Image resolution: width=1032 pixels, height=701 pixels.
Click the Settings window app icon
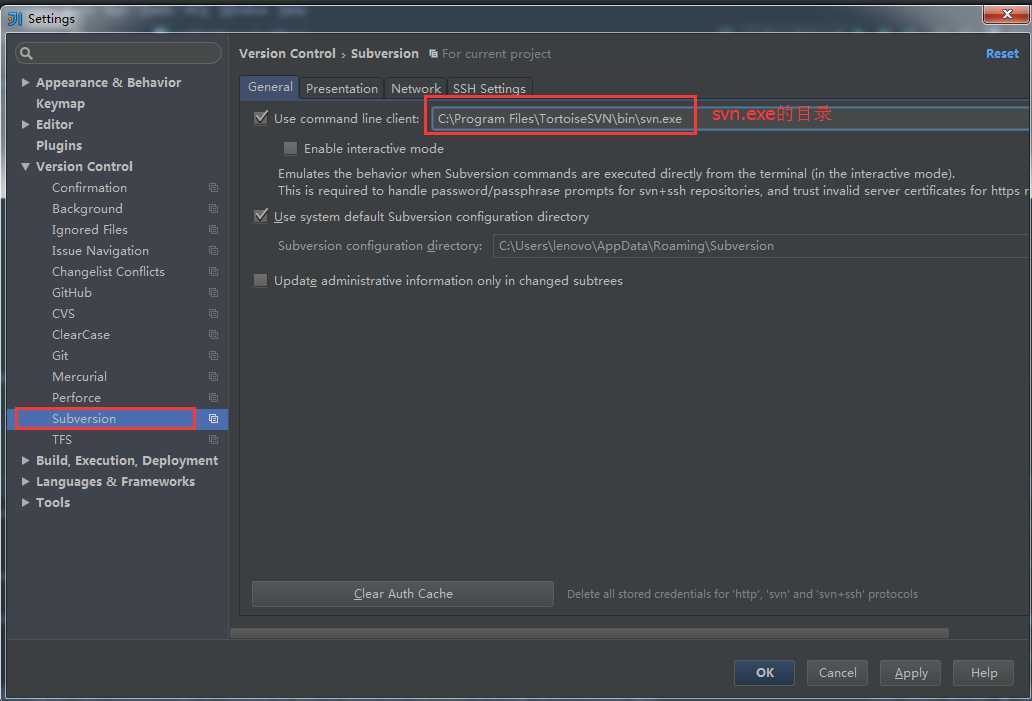click(x=14, y=18)
